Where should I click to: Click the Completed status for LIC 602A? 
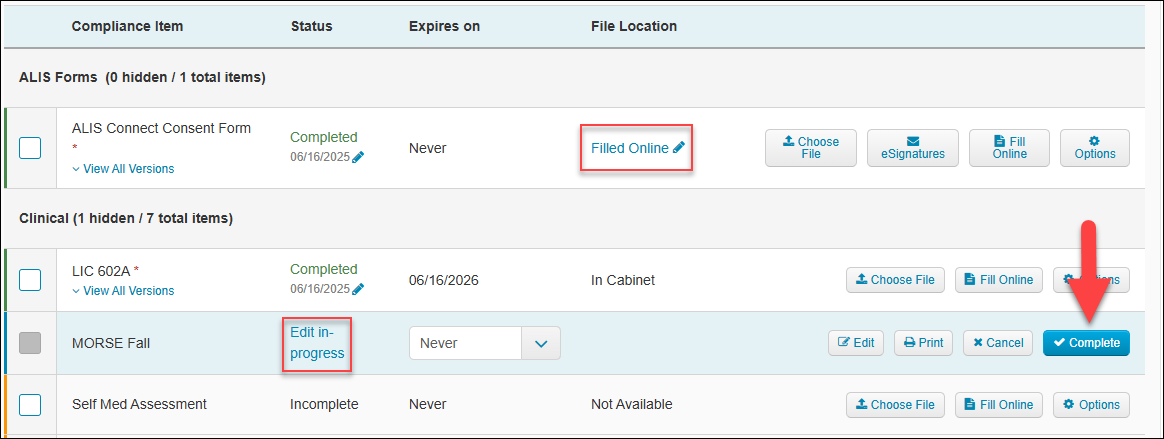click(324, 269)
